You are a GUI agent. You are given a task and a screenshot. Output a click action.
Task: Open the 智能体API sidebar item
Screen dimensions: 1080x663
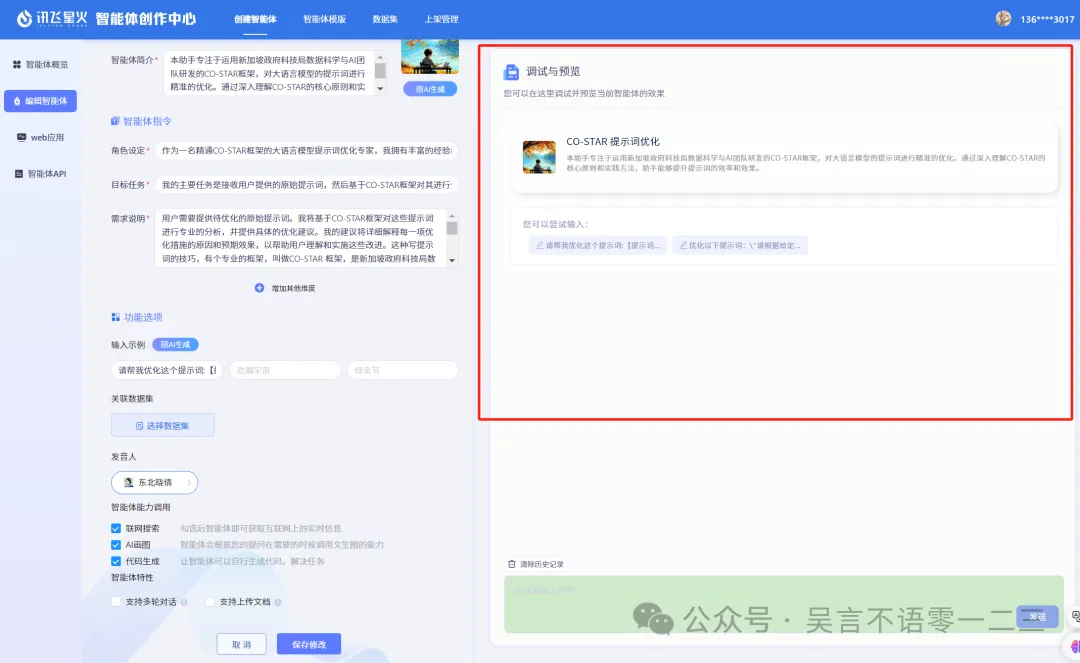pos(40,173)
